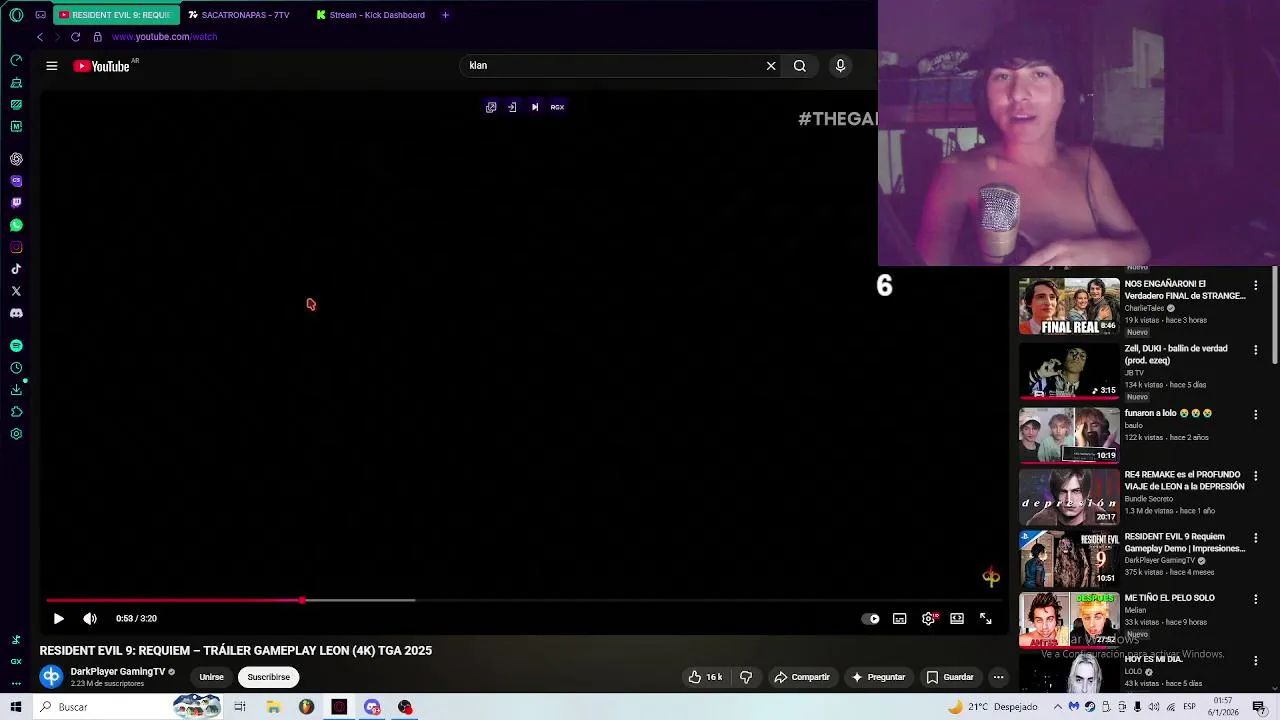The height and width of the screenshot is (720, 1280).
Task: Toggle the autoplay switch
Action: click(x=871, y=619)
